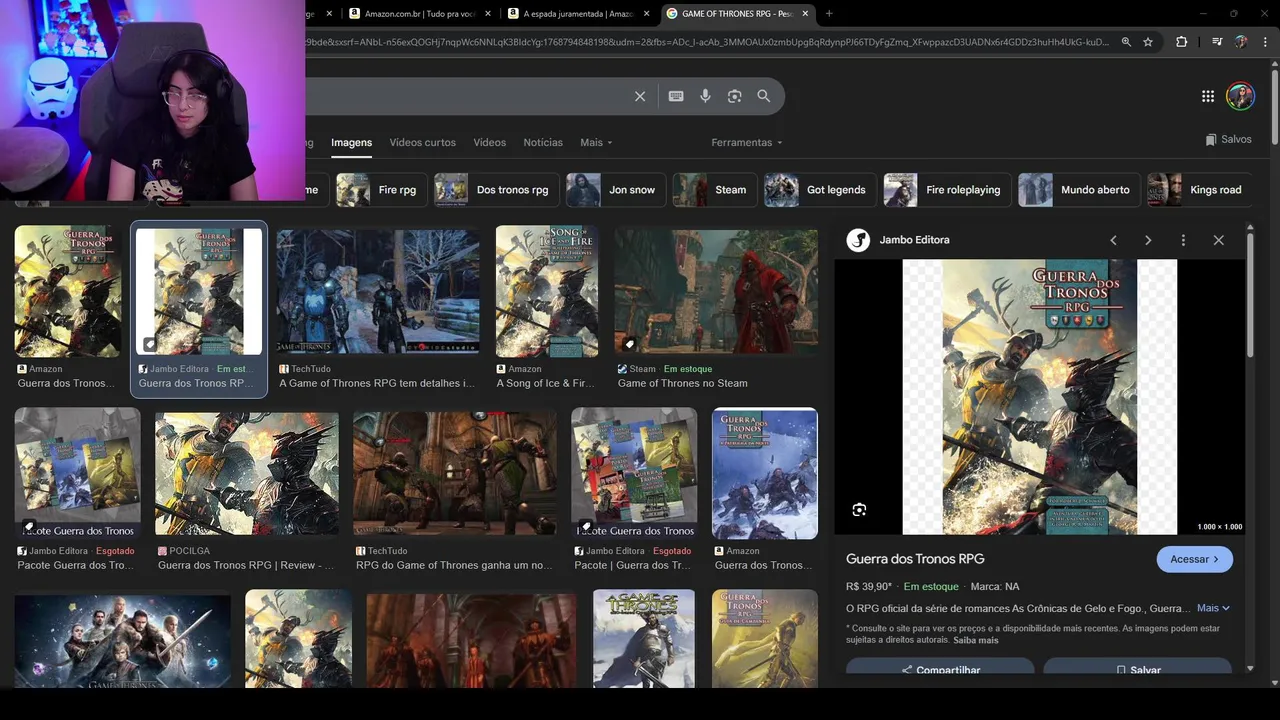Open the Google account profile avatar
Screen dimensions: 1280x720
pyautogui.click(x=1240, y=96)
